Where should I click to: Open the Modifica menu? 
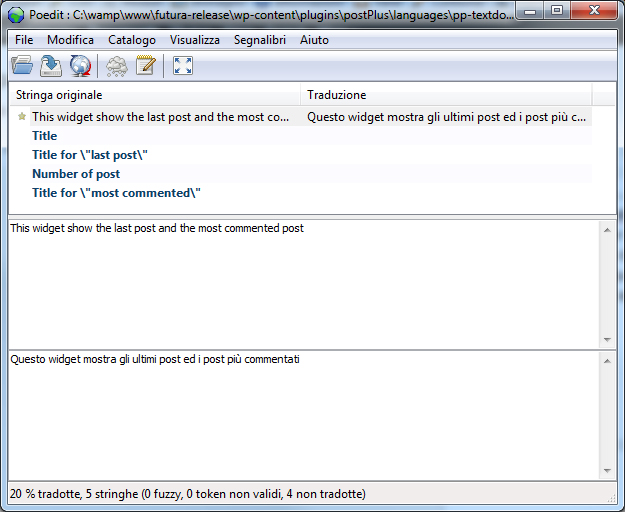click(x=70, y=40)
